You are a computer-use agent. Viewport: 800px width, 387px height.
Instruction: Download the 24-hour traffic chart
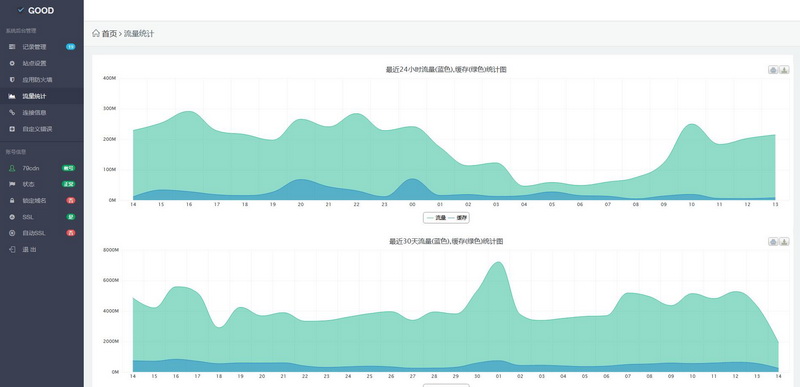click(785, 70)
